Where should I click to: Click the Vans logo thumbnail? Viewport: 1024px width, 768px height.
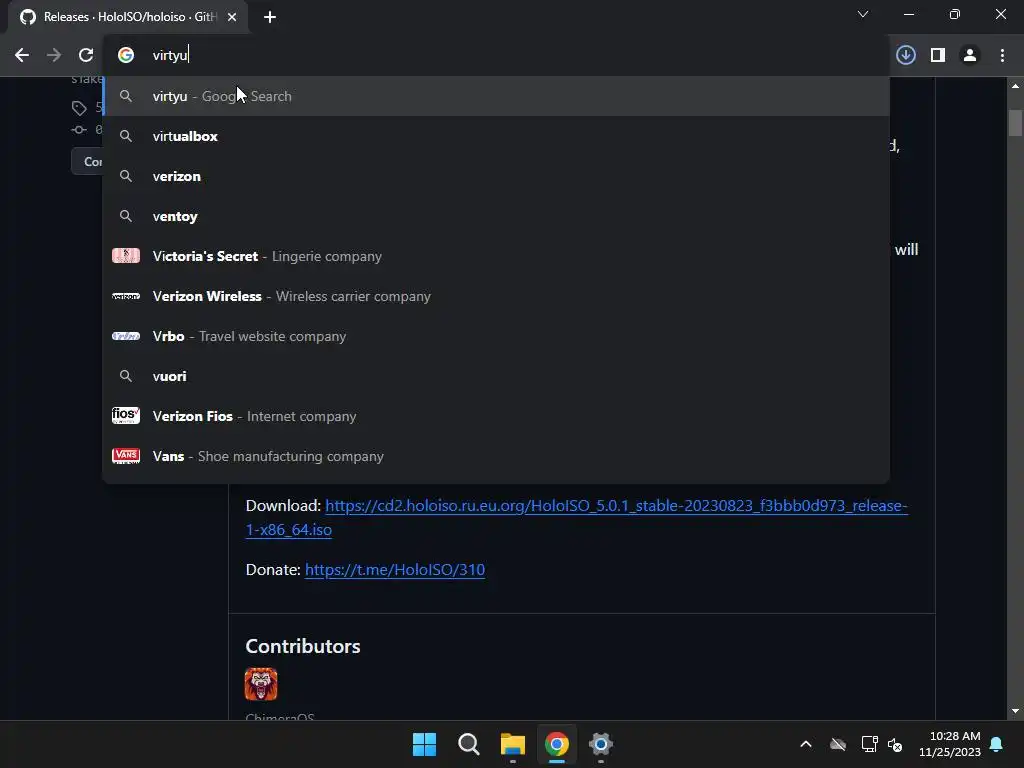tap(126, 456)
